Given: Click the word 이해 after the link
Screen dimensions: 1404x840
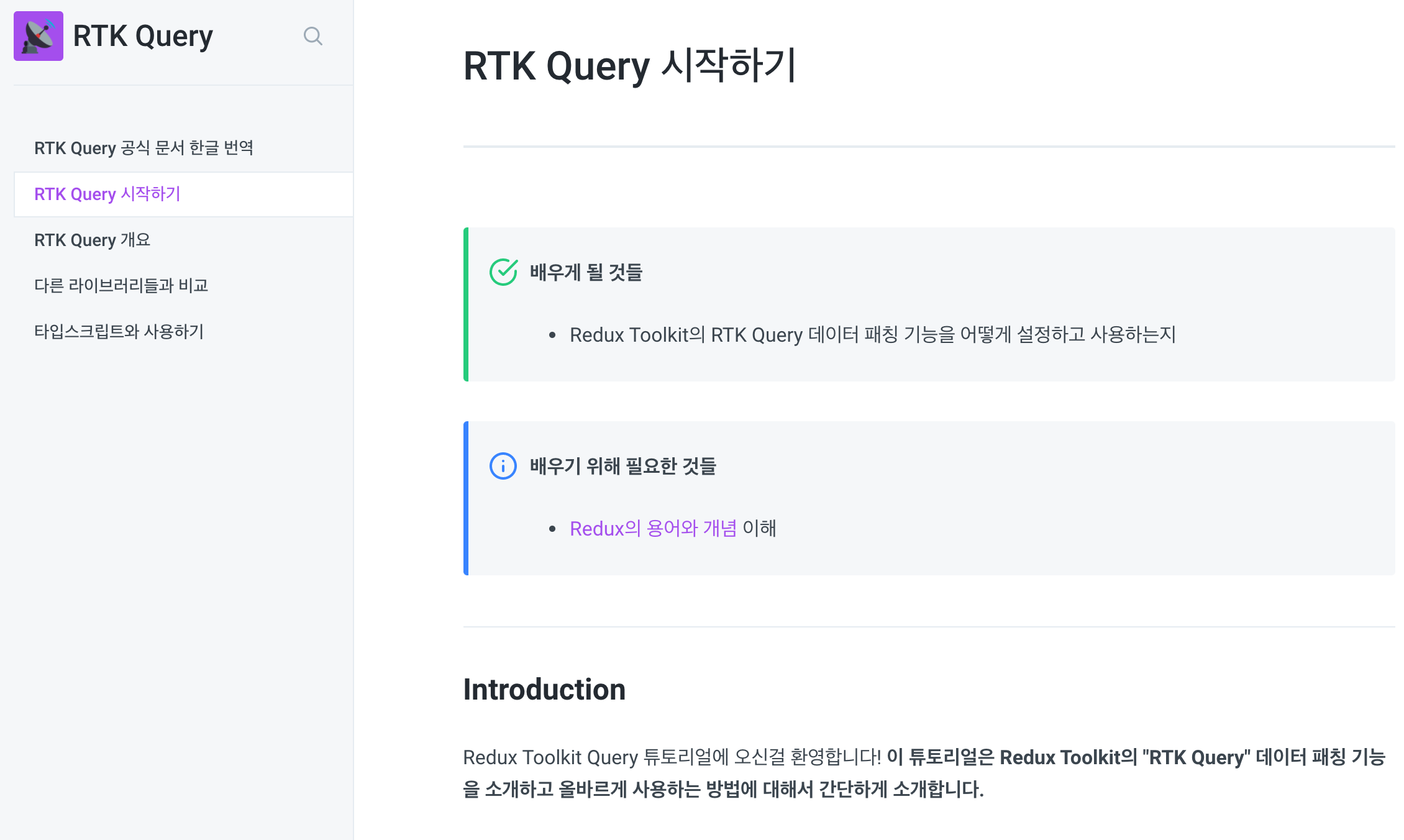Looking at the screenshot, I should (759, 528).
